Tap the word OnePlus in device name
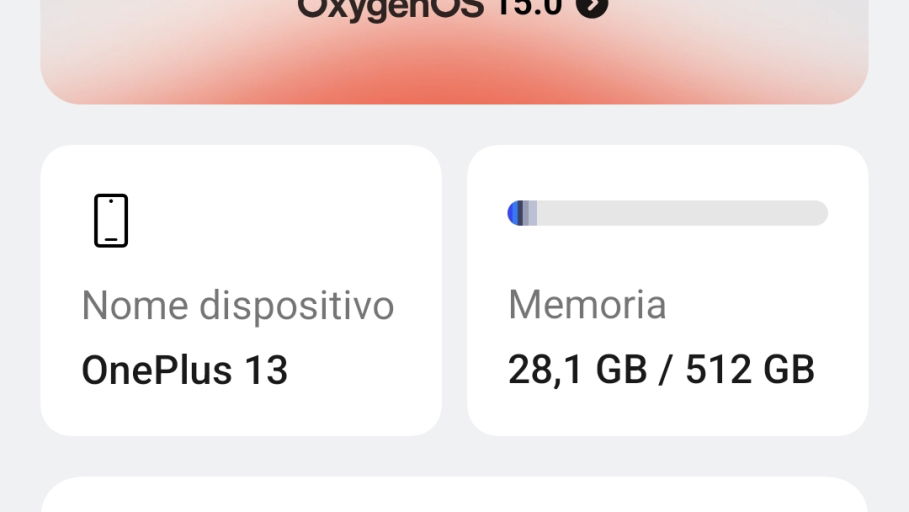 157,370
